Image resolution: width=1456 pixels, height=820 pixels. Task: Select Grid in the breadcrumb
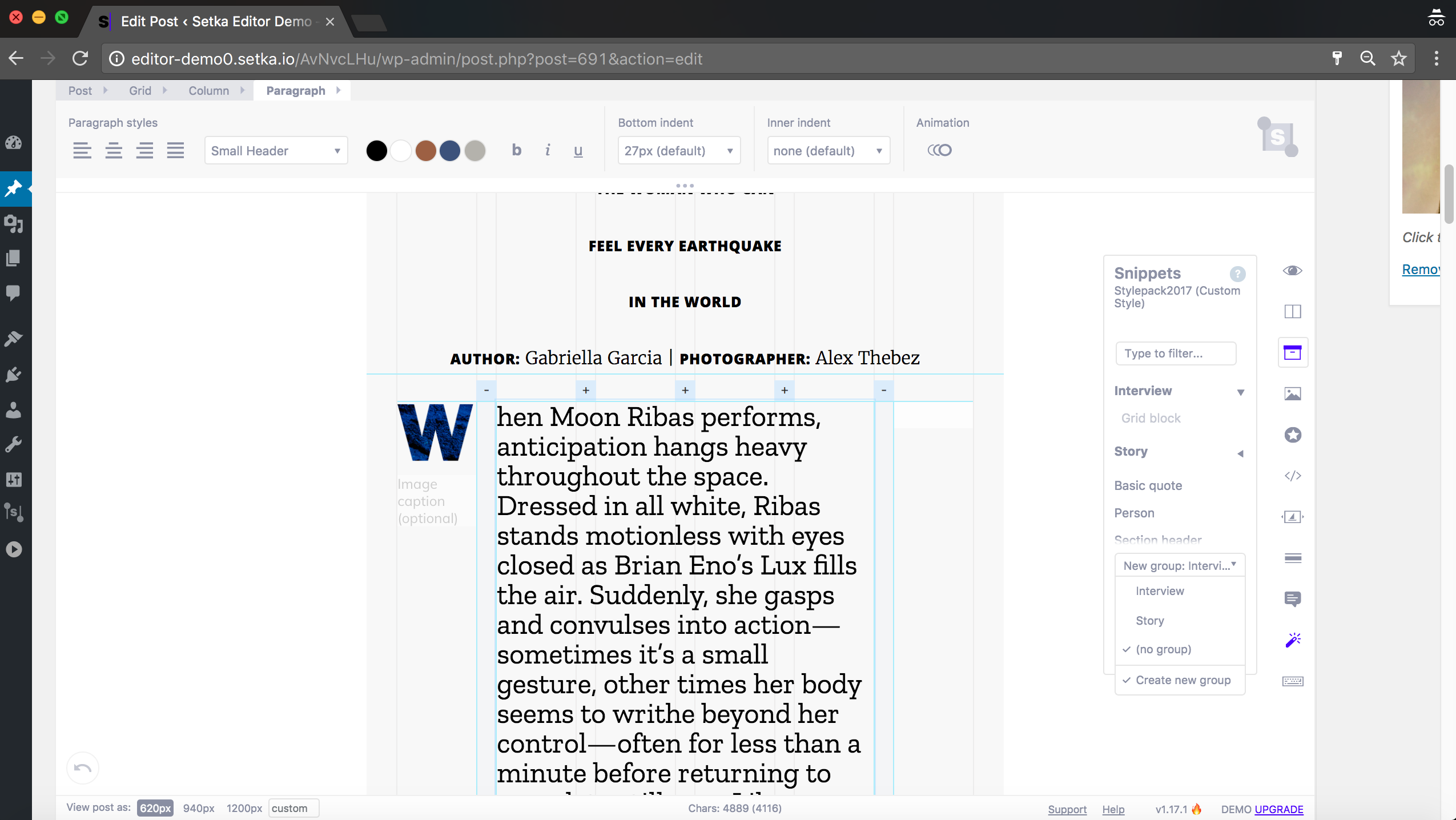click(140, 91)
